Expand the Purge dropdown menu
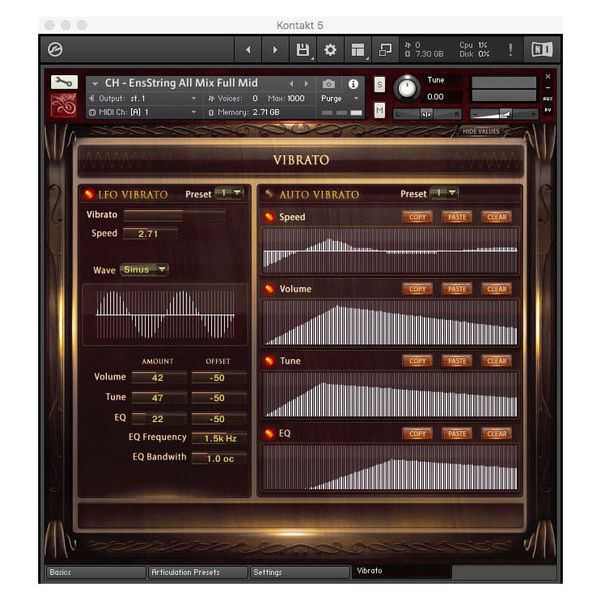 tap(336, 98)
